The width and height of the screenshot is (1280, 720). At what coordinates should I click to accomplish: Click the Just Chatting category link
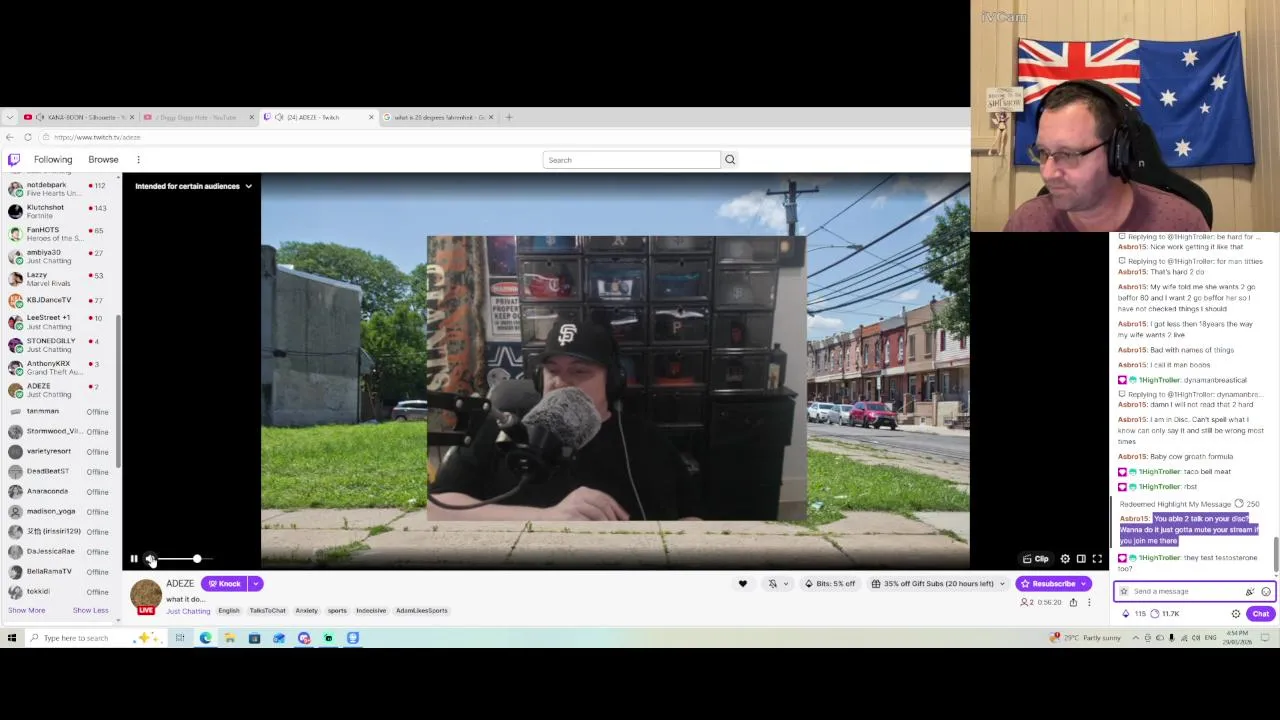click(188, 611)
